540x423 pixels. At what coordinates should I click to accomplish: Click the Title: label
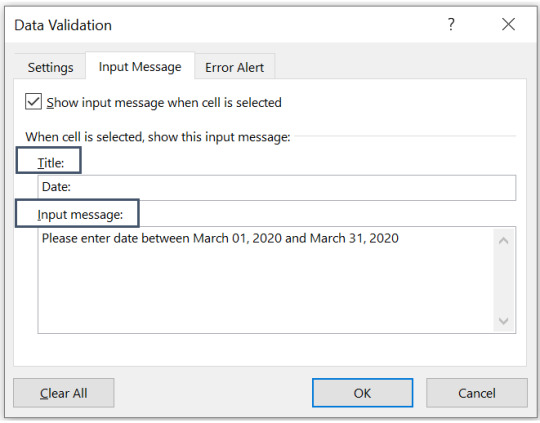coord(51,163)
